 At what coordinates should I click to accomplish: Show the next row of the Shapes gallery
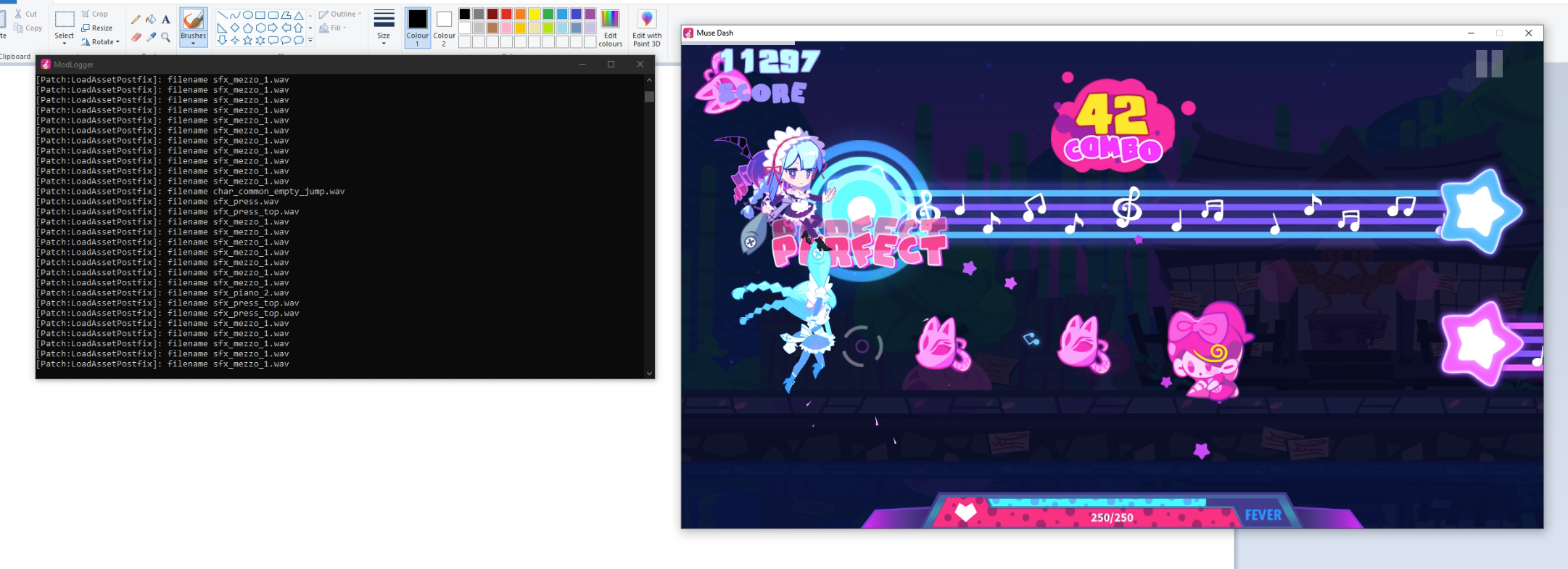(310, 28)
